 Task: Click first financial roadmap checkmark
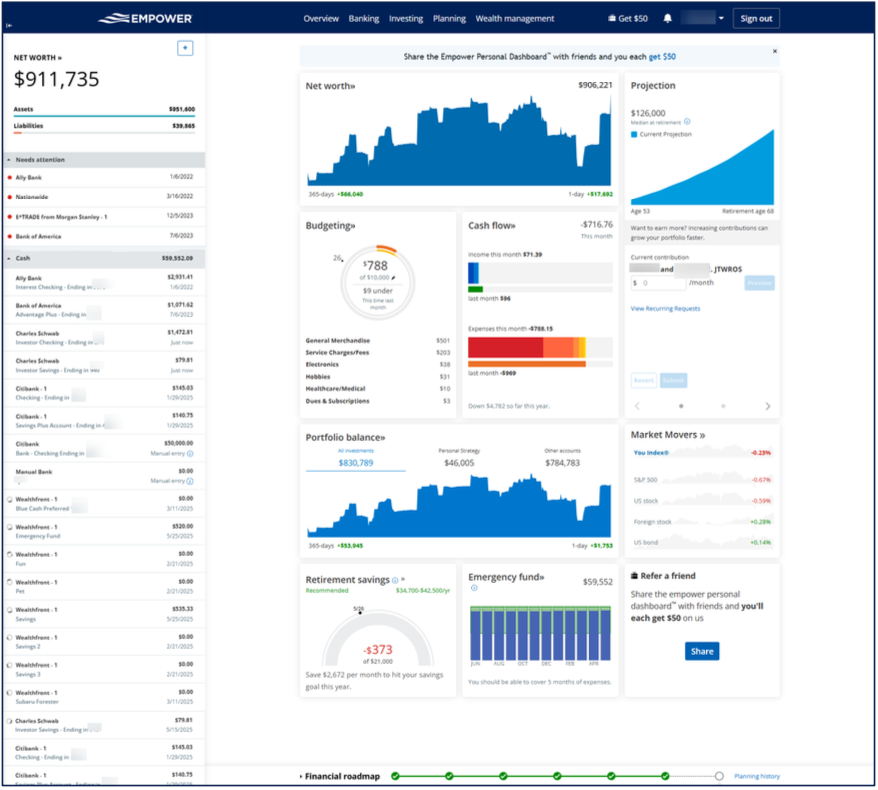[x=395, y=777]
